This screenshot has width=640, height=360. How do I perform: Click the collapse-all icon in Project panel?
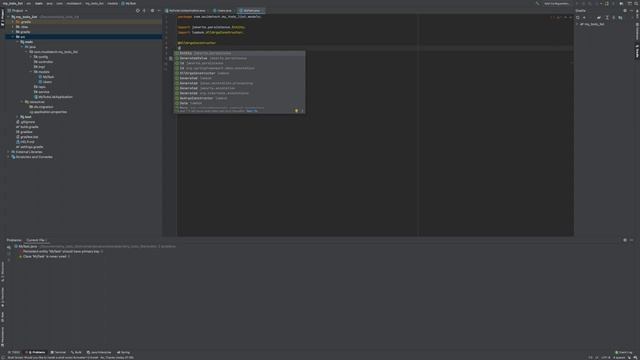pos(144,11)
